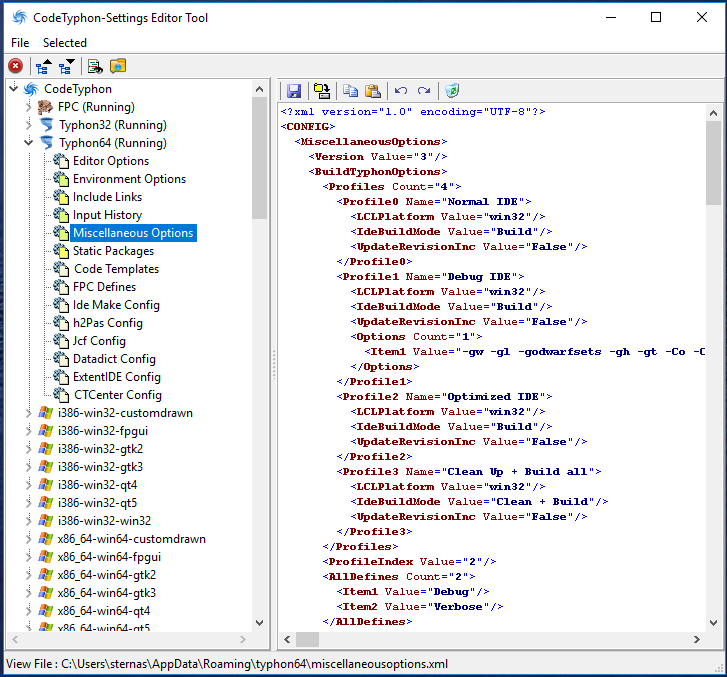Select Ide Make Config in the tree

[116, 305]
